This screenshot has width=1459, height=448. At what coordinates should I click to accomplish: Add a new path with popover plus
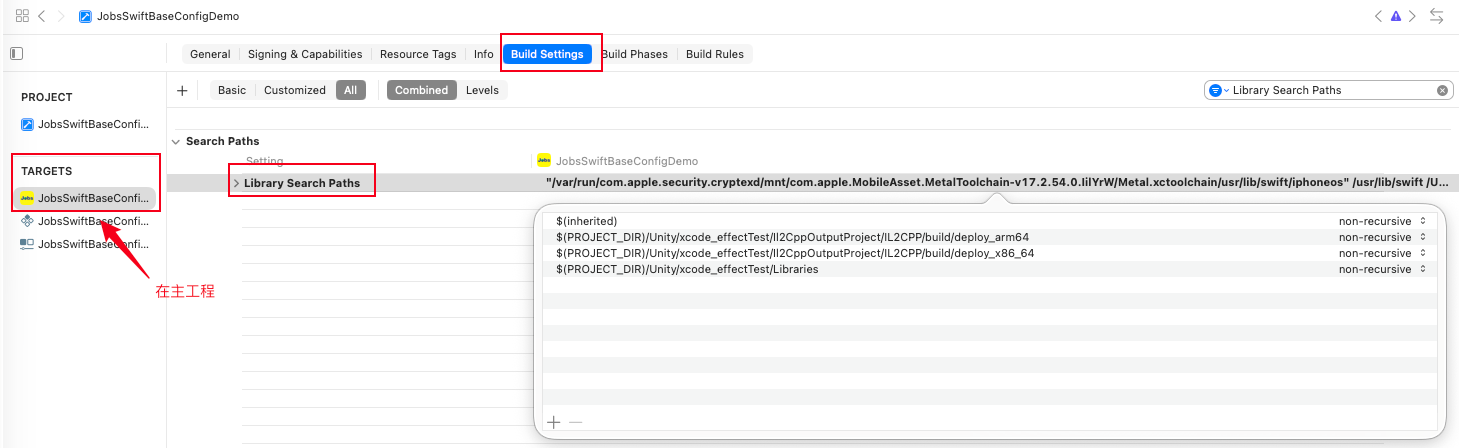pyautogui.click(x=554, y=422)
